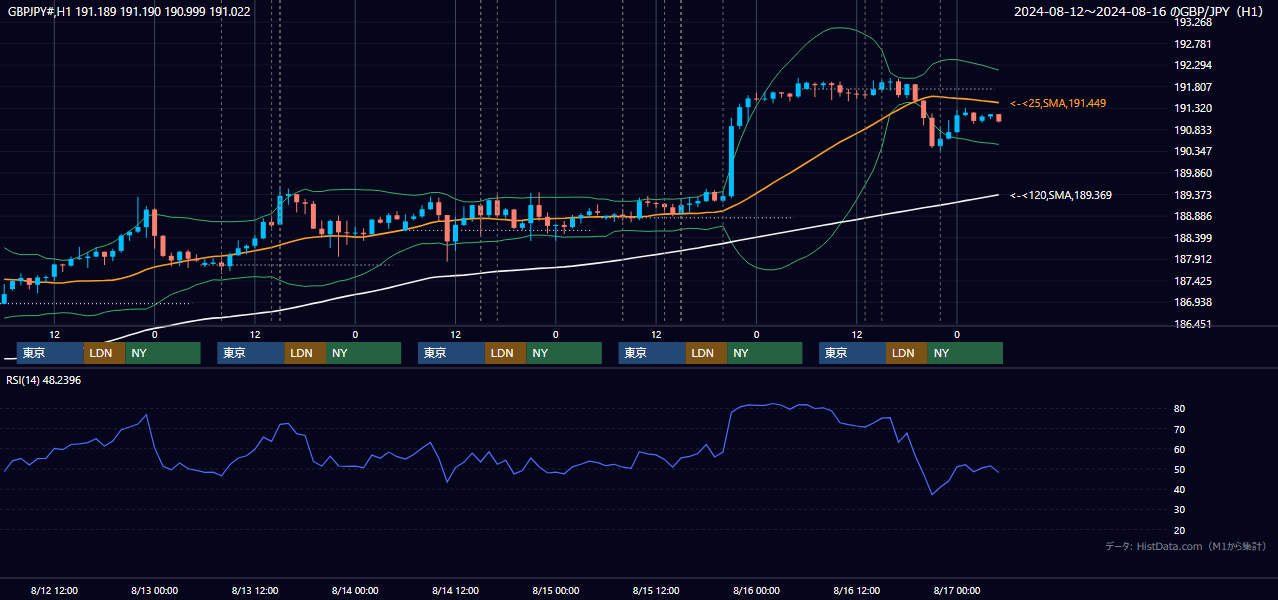Select the LDN session box for 8/13
The height and width of the screenshot is (600, 1278).
(305, 353)
